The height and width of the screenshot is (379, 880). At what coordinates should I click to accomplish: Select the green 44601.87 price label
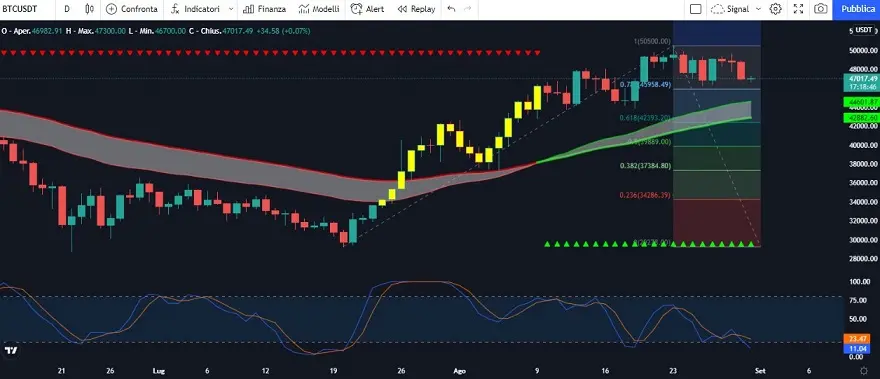(x=861, y=102)
